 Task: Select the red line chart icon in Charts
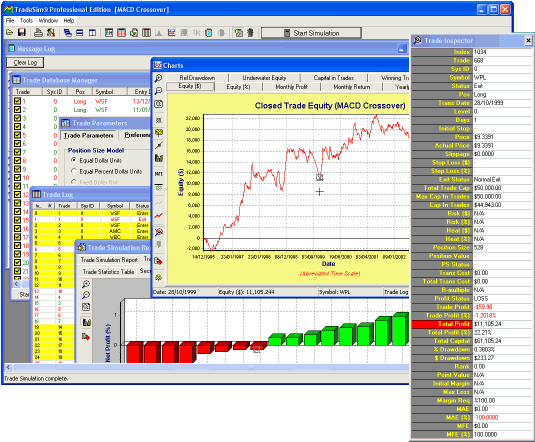[159, 216]
